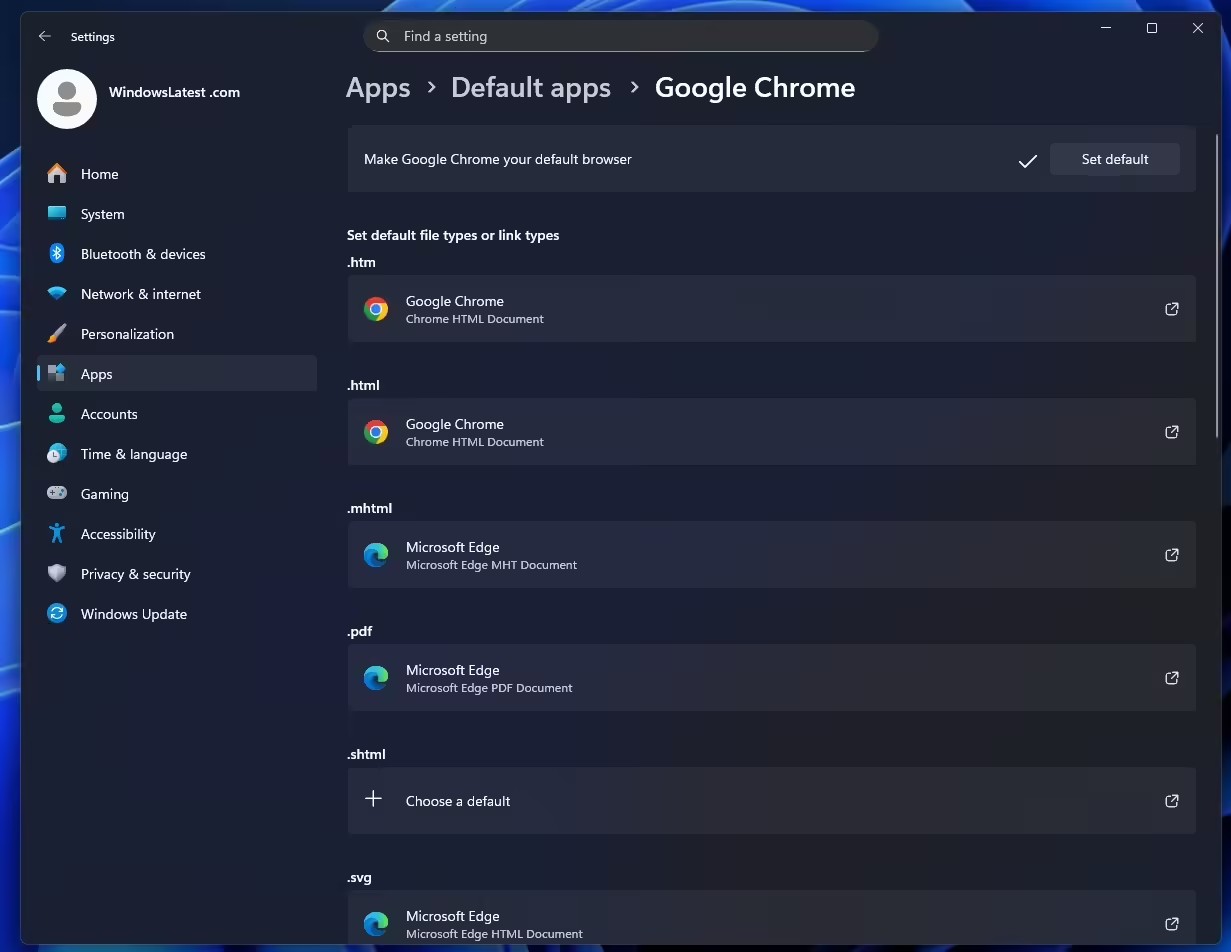Click the user profile avatar picture
Viewport: 1231px width, 952px height.
tap(67, 99)
